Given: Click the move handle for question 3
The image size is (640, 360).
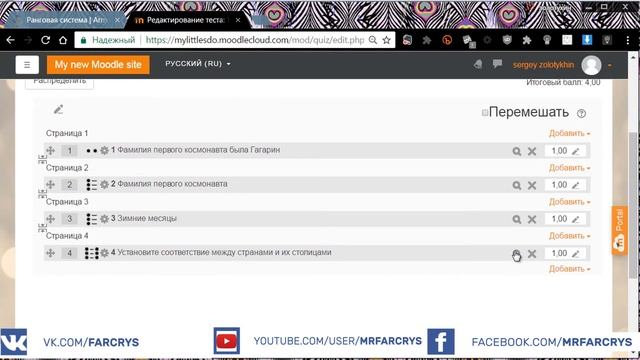Looking at the screenshot, I should point(51,219).
